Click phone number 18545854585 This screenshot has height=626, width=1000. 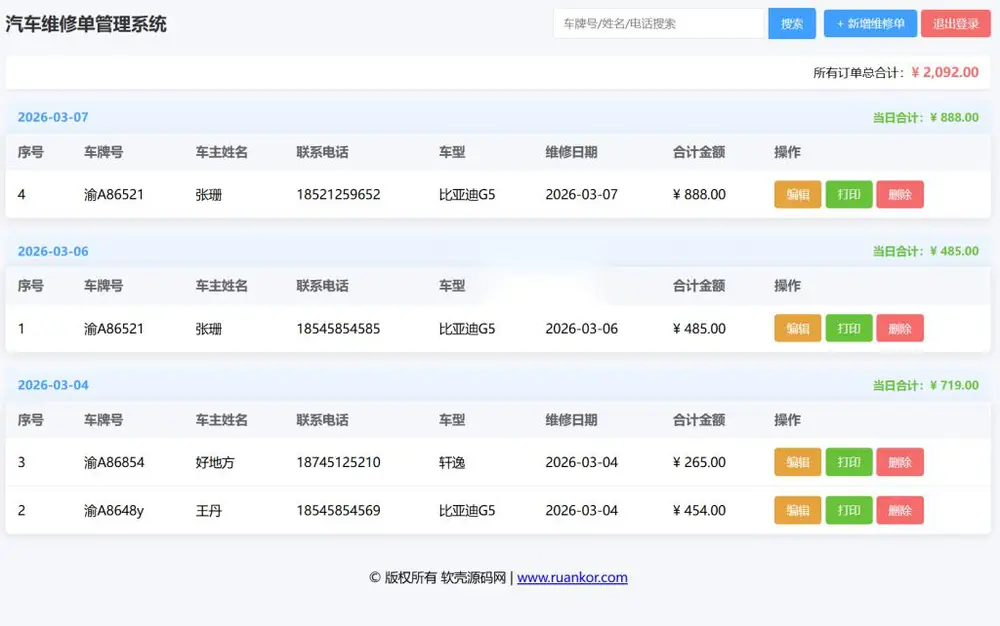tap(338, 329)
